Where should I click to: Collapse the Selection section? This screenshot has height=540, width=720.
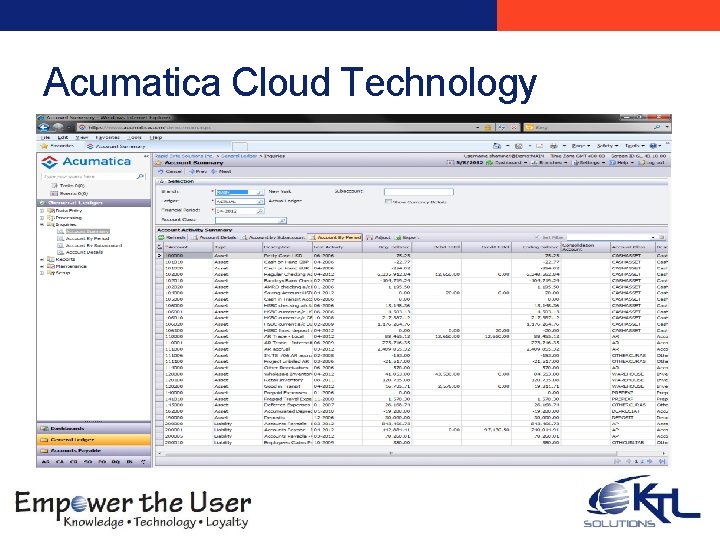tap(162, 182)
